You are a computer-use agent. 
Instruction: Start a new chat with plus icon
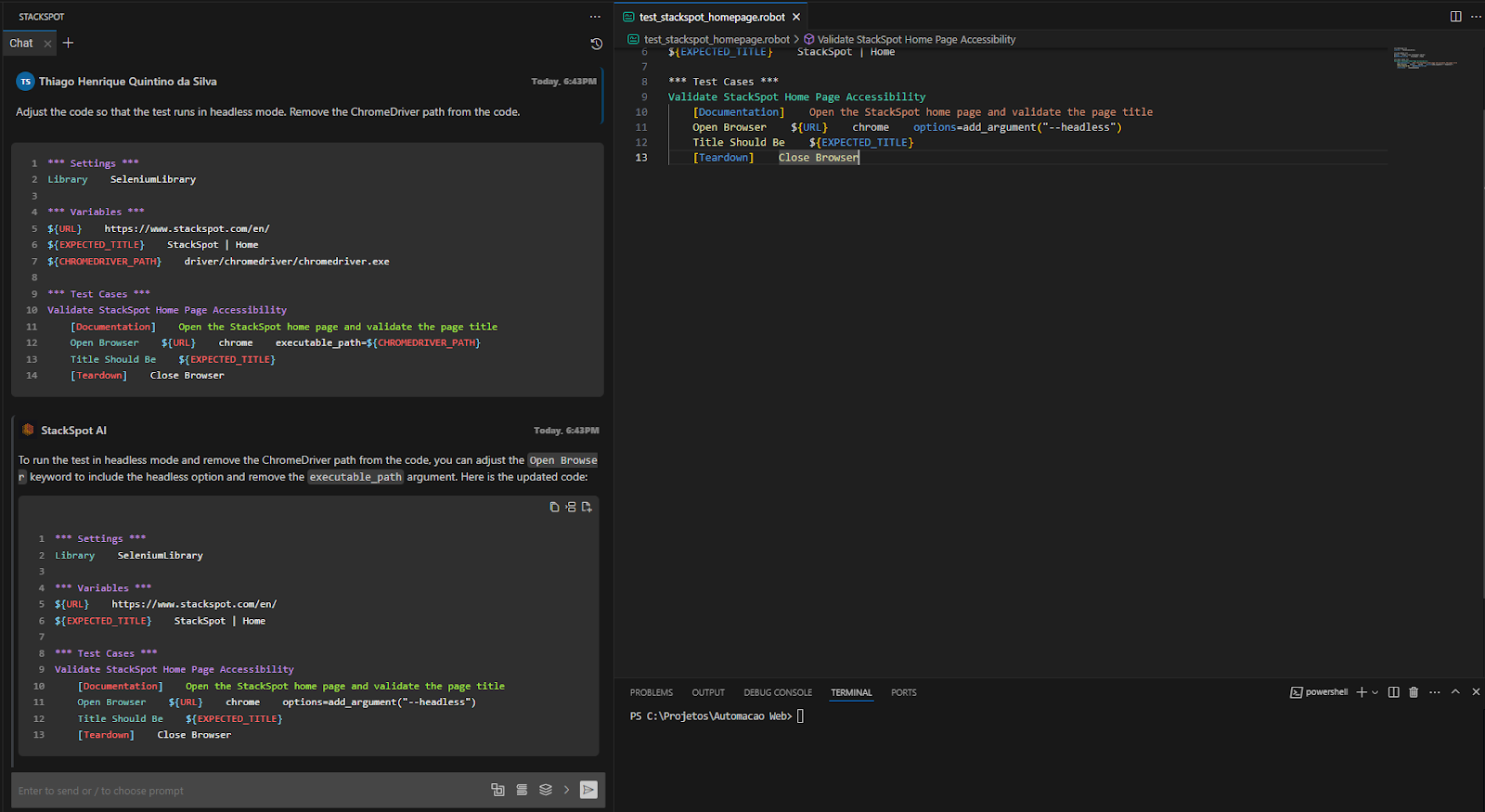[68, 43]
